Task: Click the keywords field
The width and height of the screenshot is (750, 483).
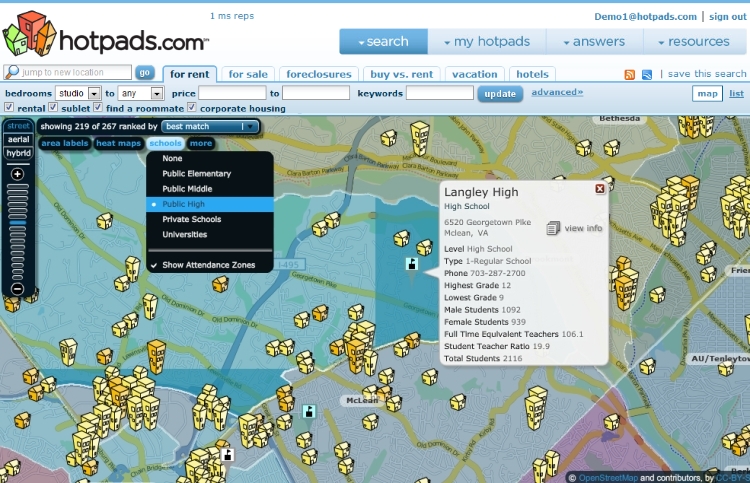Action: point(440,93)
